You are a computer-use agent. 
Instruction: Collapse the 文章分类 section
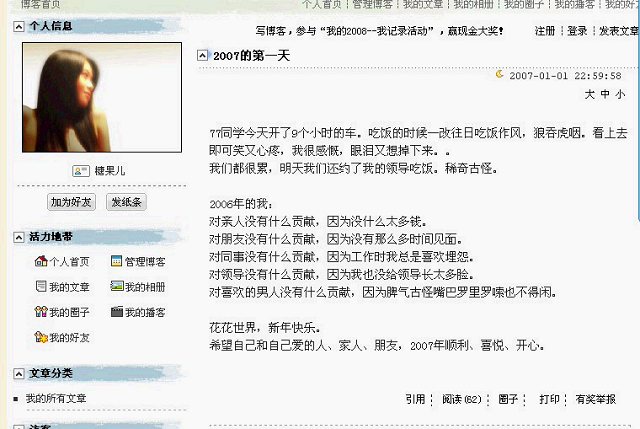19,373
